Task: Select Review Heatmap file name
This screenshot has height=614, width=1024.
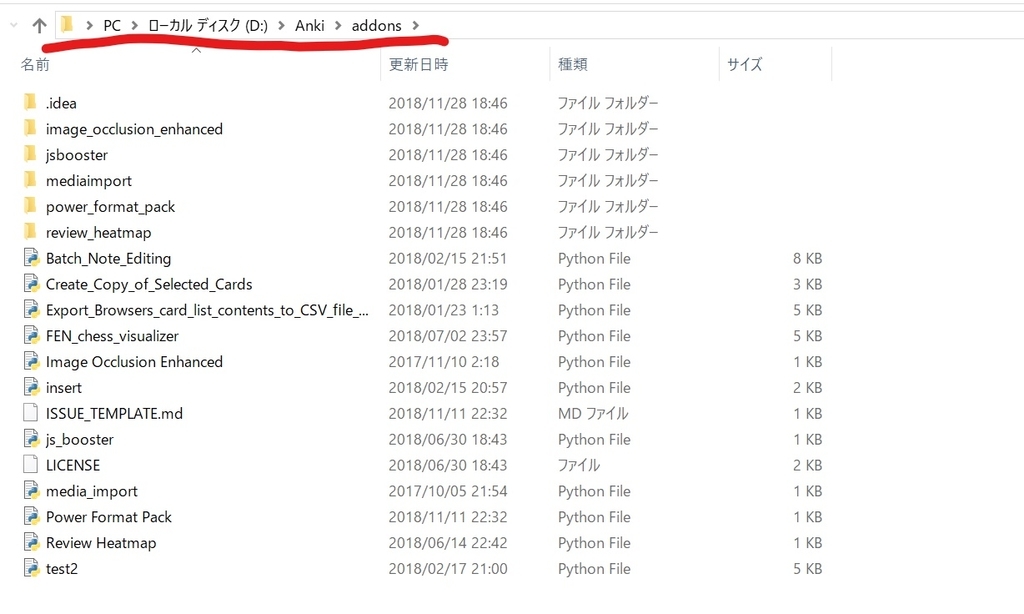Action: click(101, 543)
